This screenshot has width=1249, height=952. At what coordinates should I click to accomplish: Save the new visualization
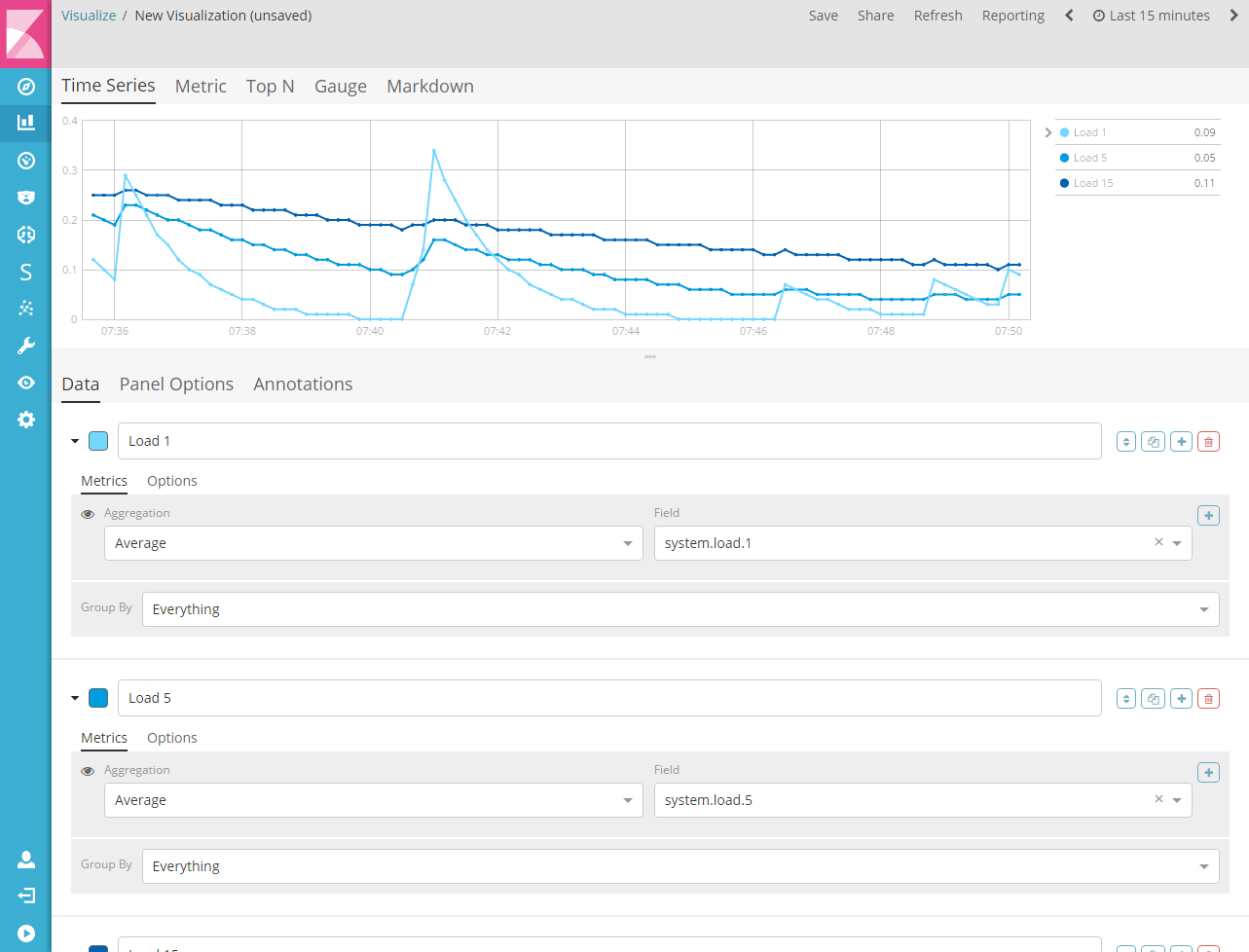(x=823, y=15)
